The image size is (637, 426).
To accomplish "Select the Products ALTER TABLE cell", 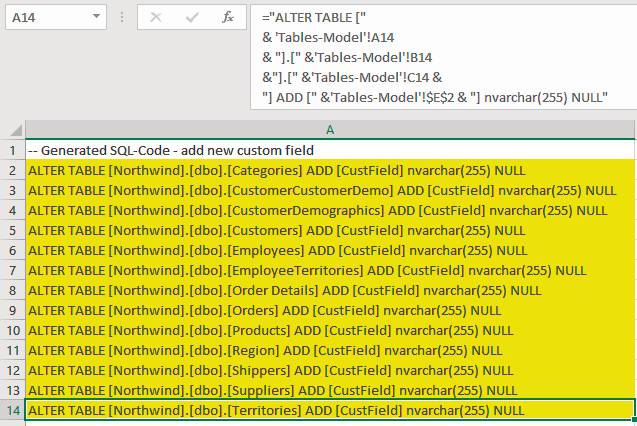I will pos(330,330).
